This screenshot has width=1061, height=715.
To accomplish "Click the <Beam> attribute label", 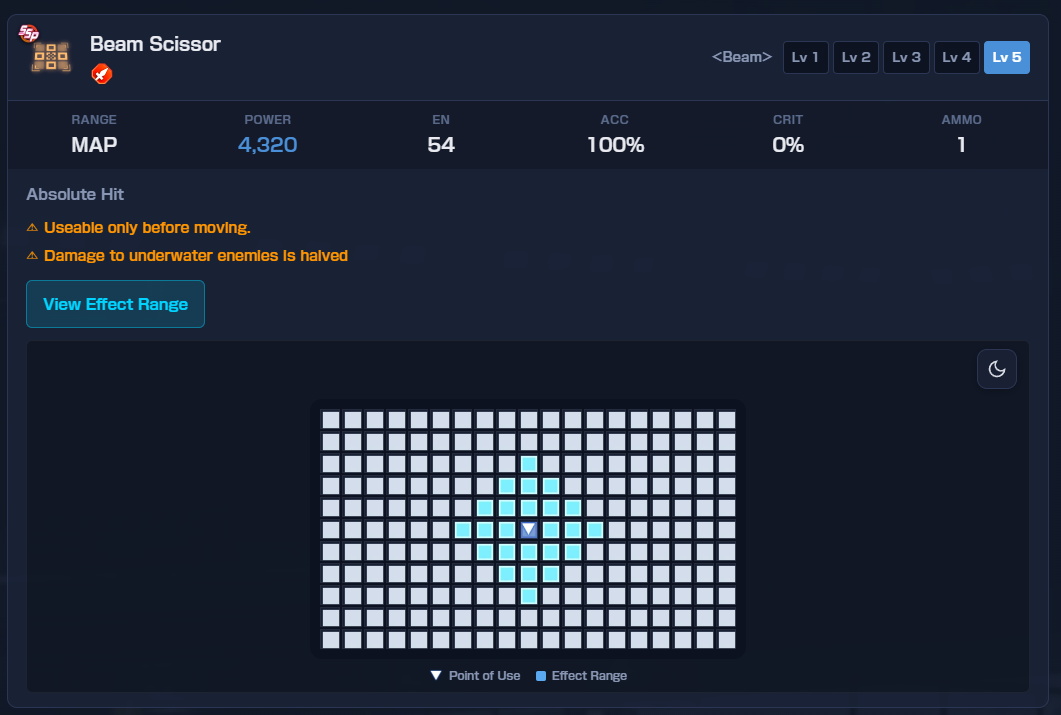I will tap(742, 57).
